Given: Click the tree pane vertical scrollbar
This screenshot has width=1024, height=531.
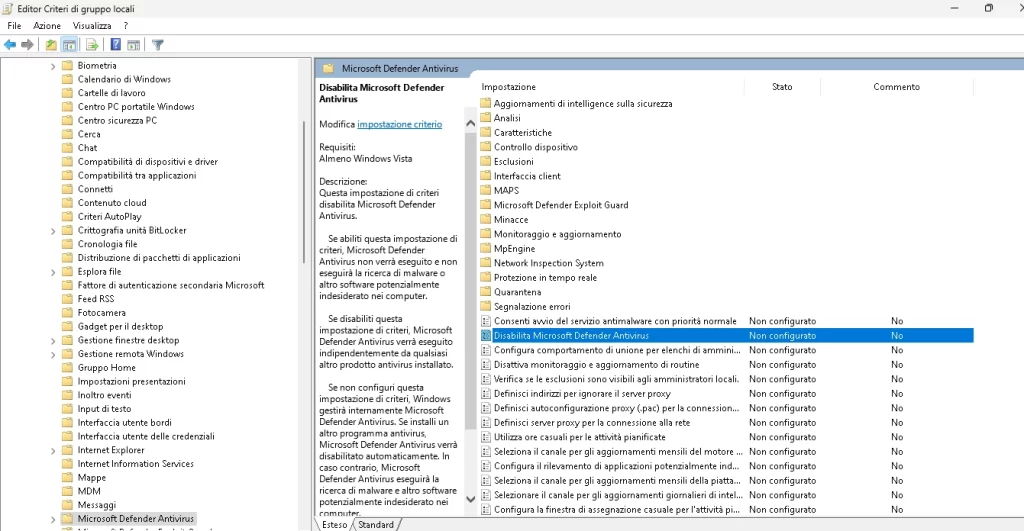Looking at the screenshot, I should pos(304,193).
